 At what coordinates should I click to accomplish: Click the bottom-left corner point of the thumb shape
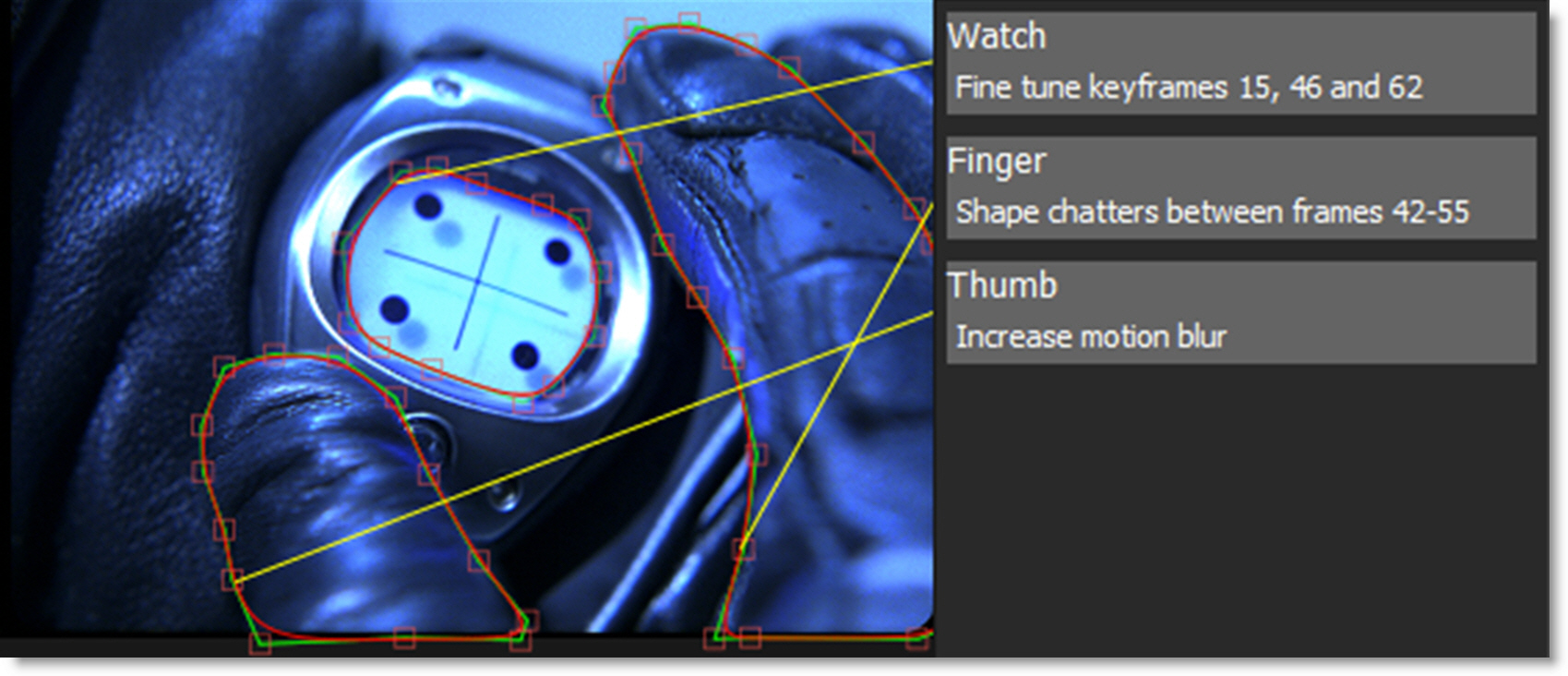tap(260, 643)
